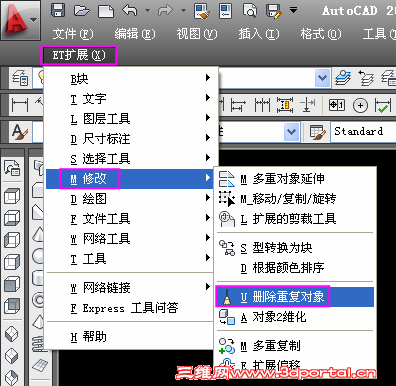
Task: Click the Plot Preview magnifier icon
Action: click(250, 11)
